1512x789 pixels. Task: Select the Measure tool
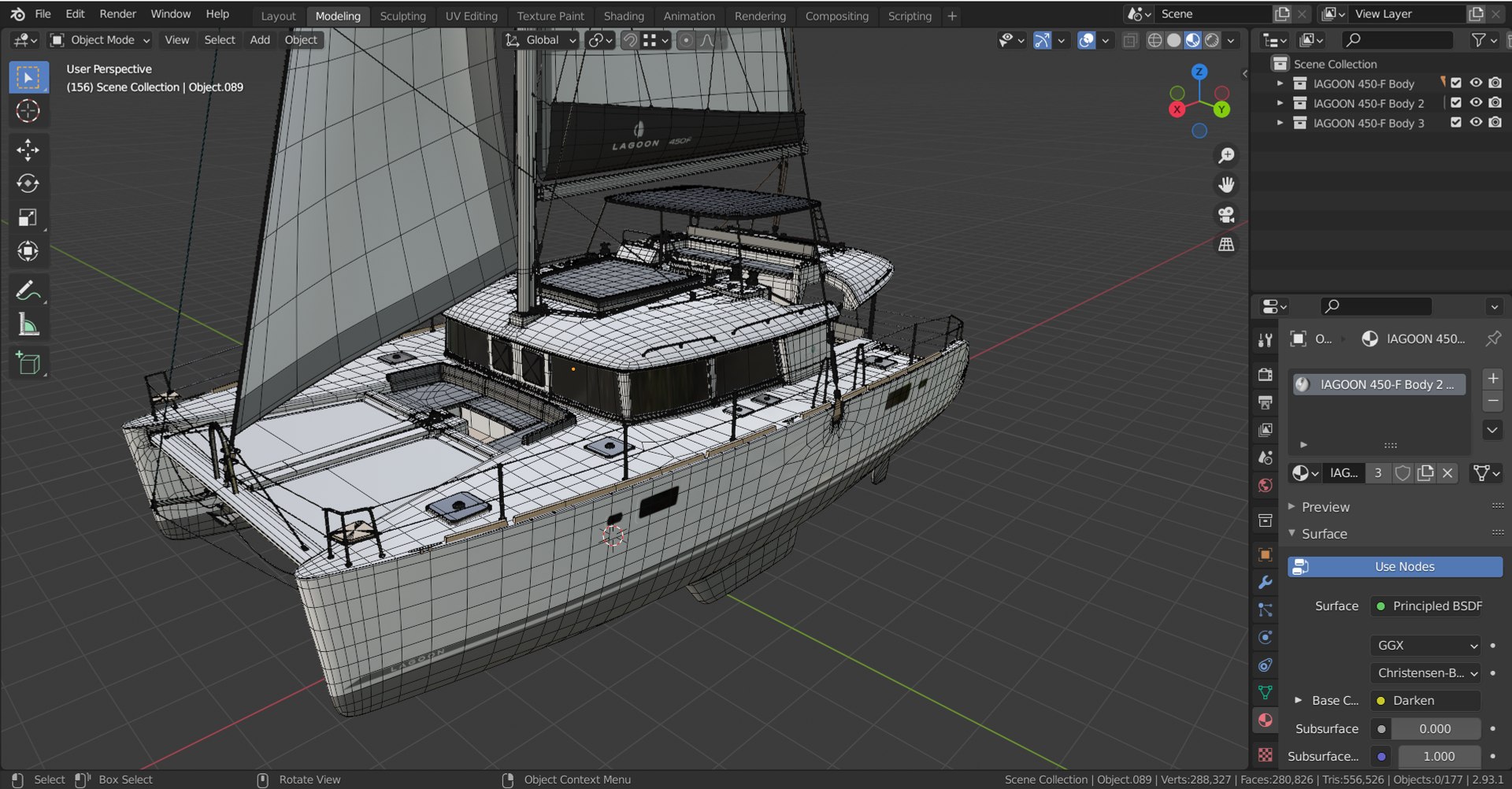point(28,324)
